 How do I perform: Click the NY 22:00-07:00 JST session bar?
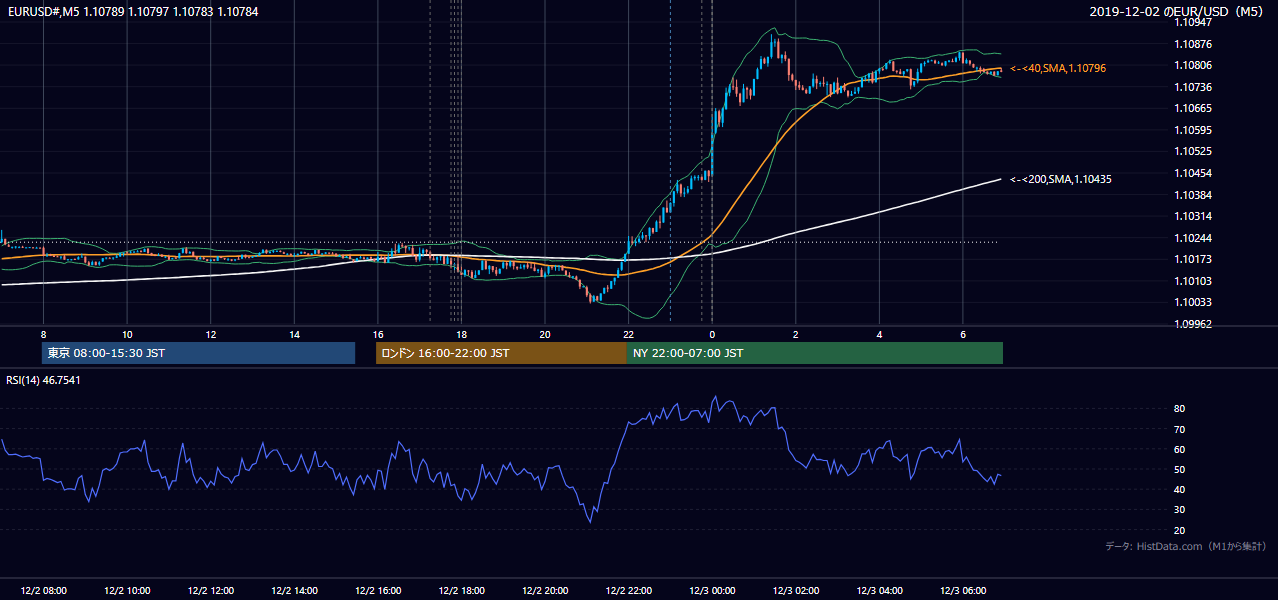815,353
